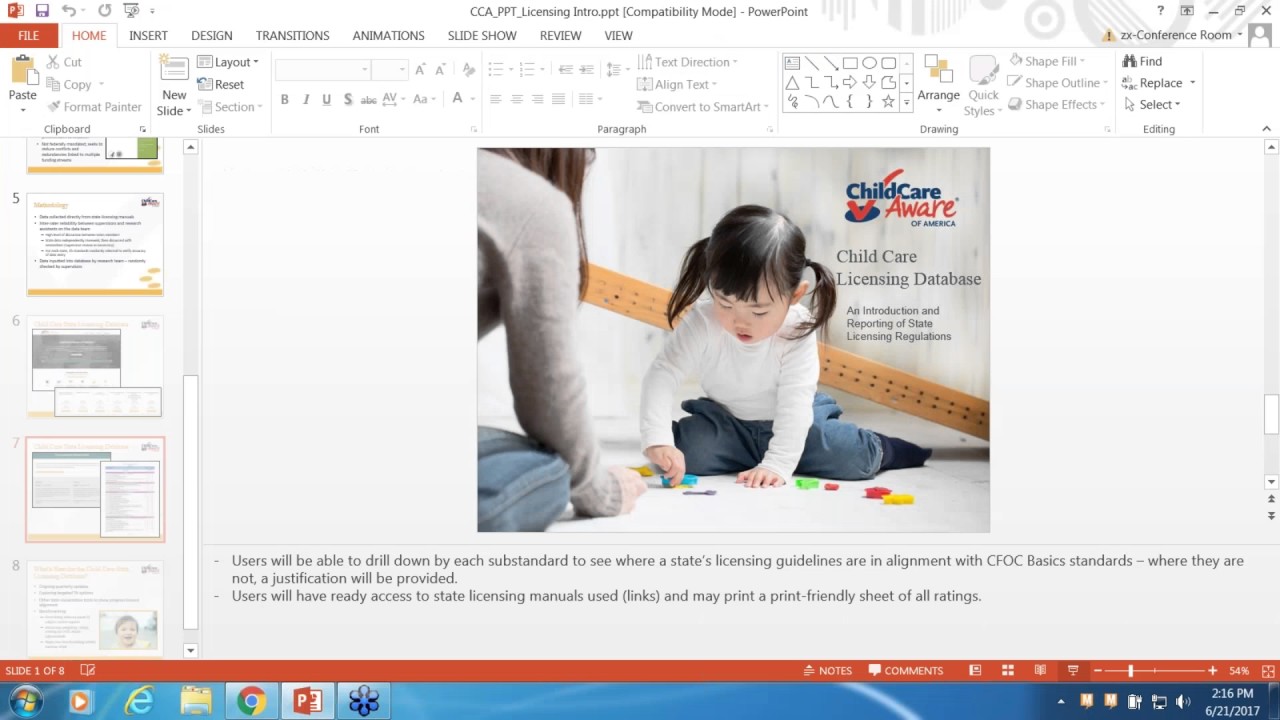
Task: Decrease font size with the smaller A icon
Action: coord(441,69)
